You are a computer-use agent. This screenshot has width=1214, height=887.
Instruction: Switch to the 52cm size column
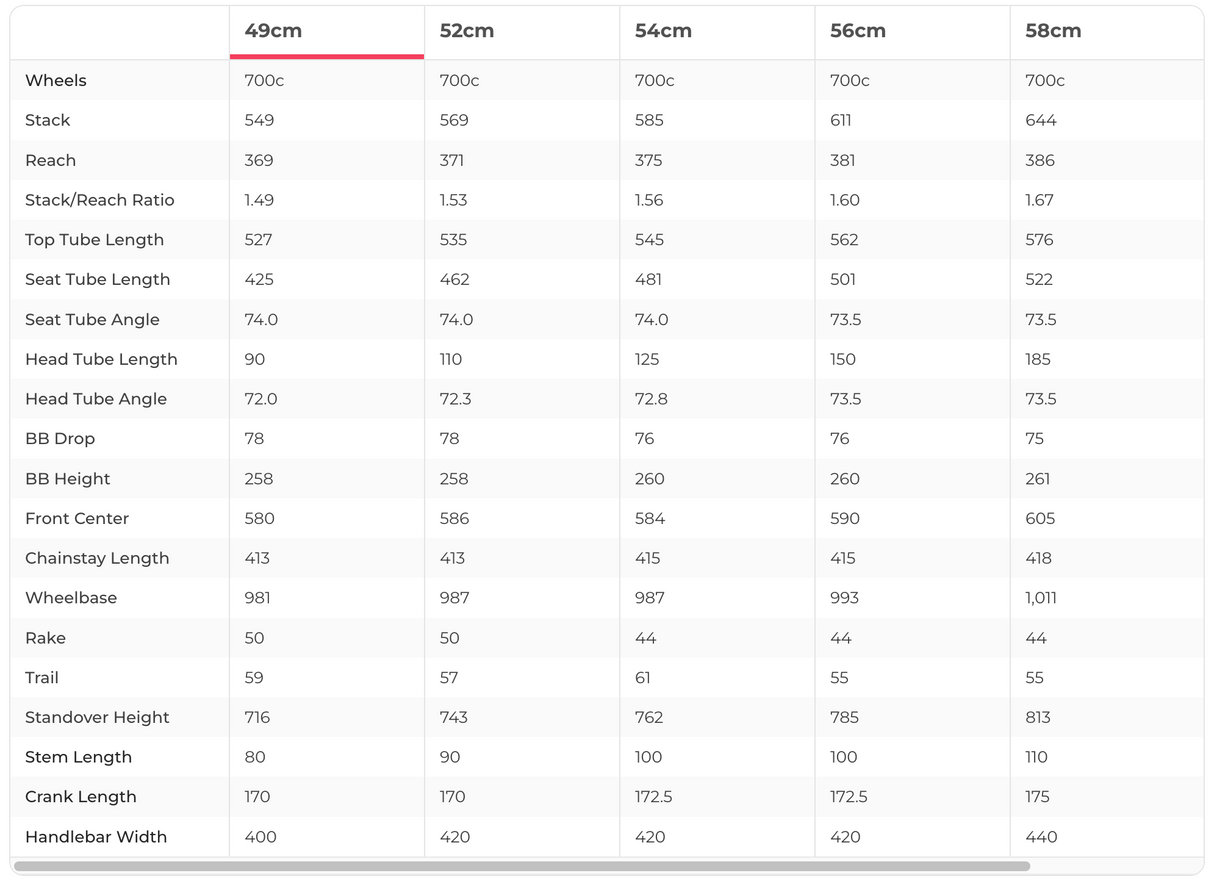tap(467, 31)
